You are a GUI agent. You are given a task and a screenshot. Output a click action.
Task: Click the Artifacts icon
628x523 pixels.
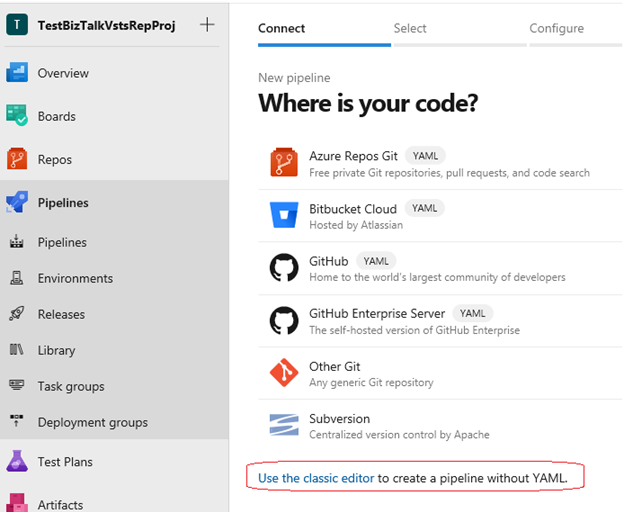[17, 504]
